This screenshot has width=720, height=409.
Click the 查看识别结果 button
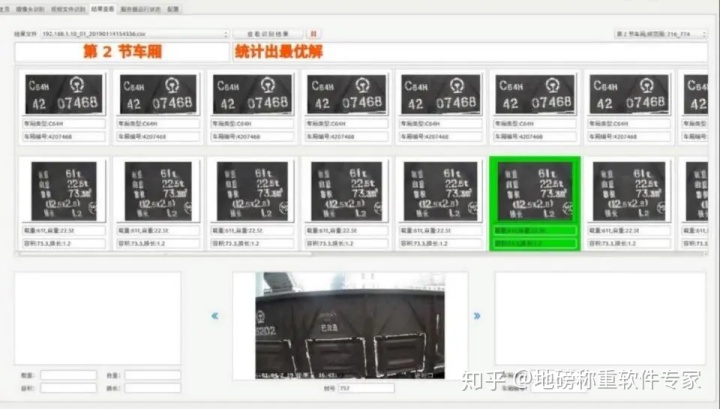(268, 34)
